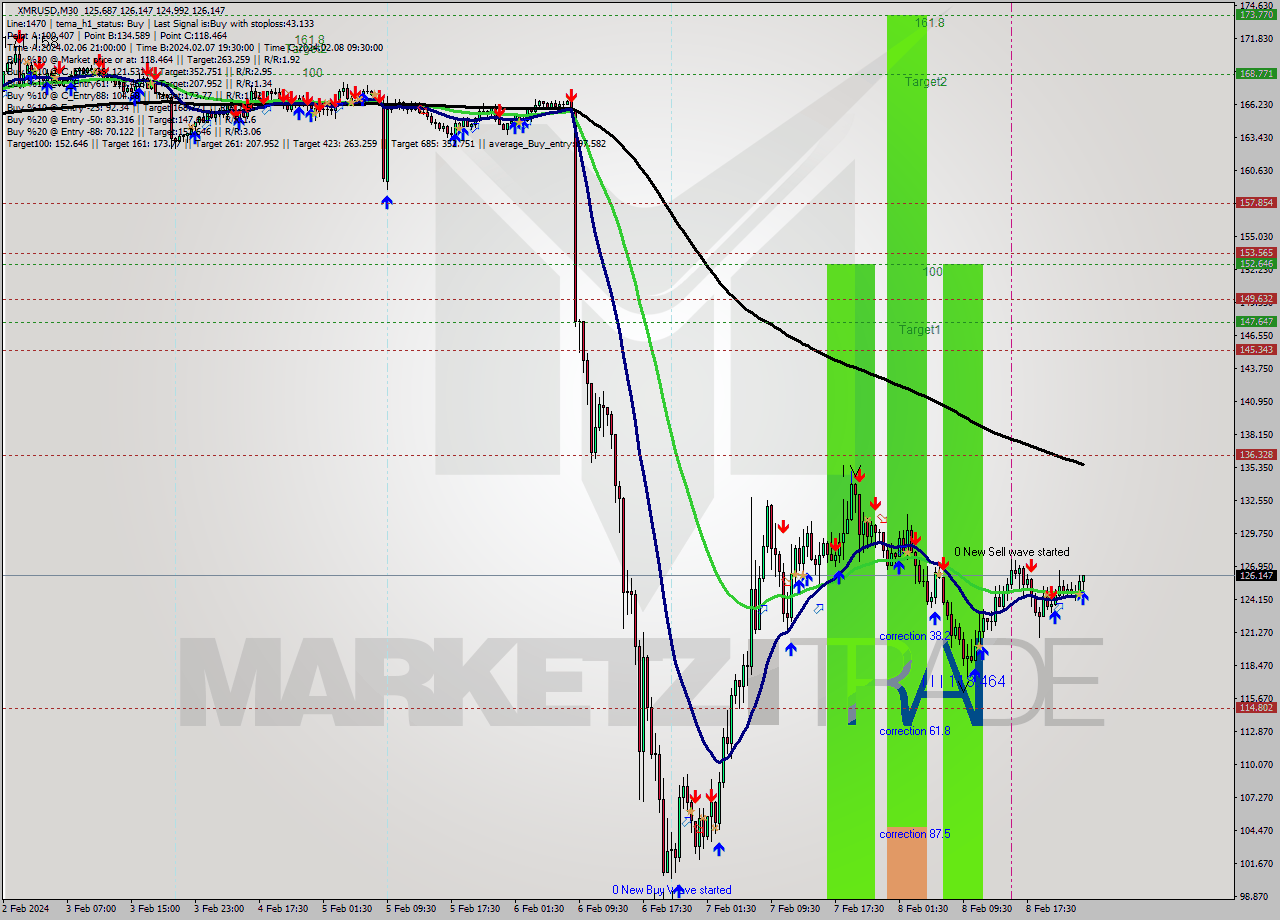This screenshot has width=1280, height=920.
Task: Click the 140.950 price scale value
Action: pyautogui.click(x=1256, y=402)
